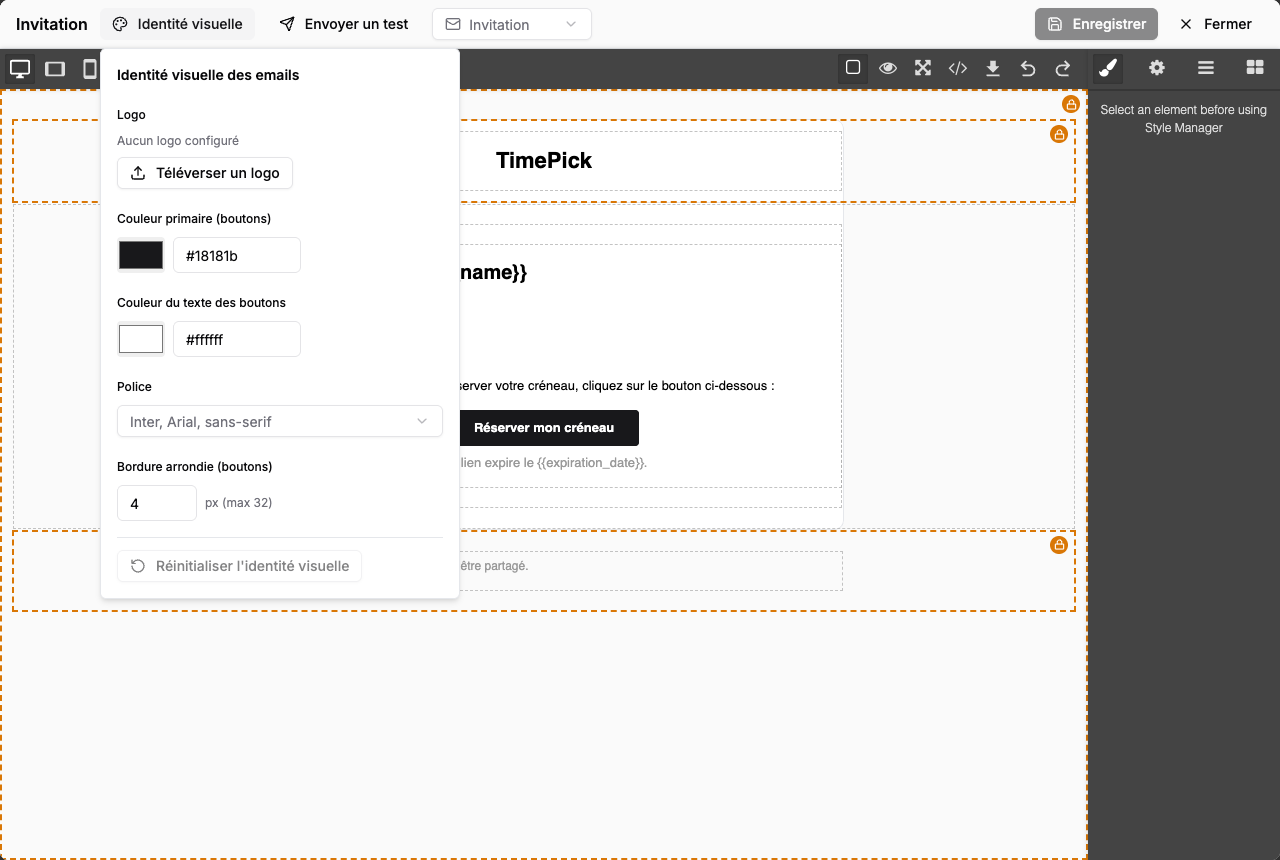Viewport: 1280px width, 860px height.
Task: Open Identité visuelle popover button
Action: (x=178, y=24)
